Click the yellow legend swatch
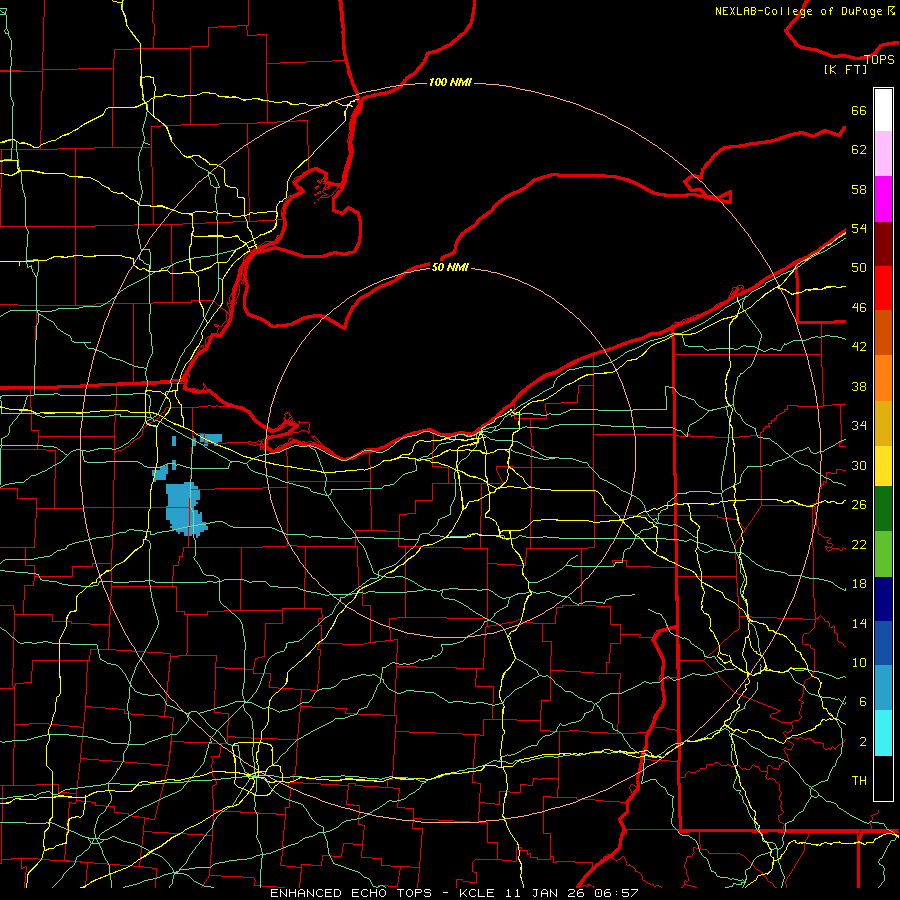Image resolution: width=900 pixels, height=900 pixels. coord(883,465)
